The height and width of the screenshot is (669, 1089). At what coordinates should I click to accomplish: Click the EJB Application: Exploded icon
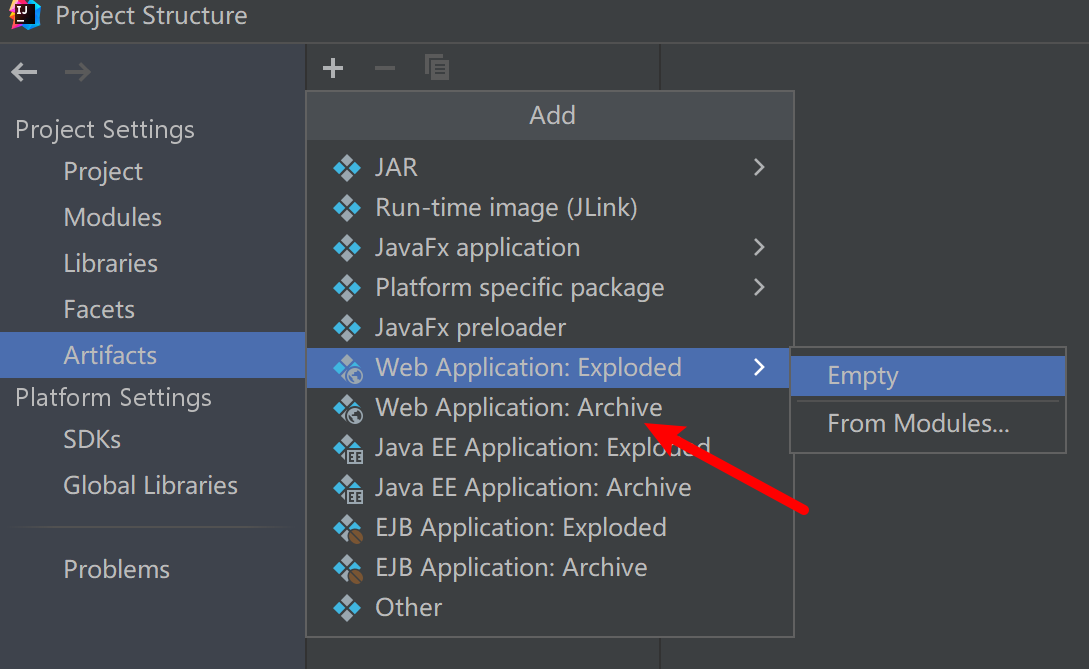pos(348,528)
